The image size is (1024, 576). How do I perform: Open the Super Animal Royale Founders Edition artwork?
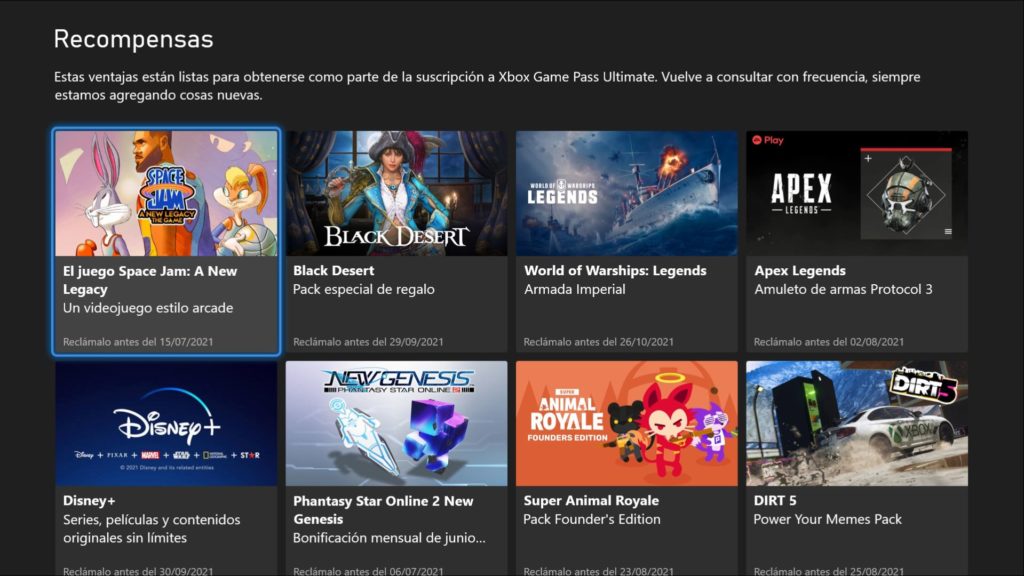[x=627, y=423]
